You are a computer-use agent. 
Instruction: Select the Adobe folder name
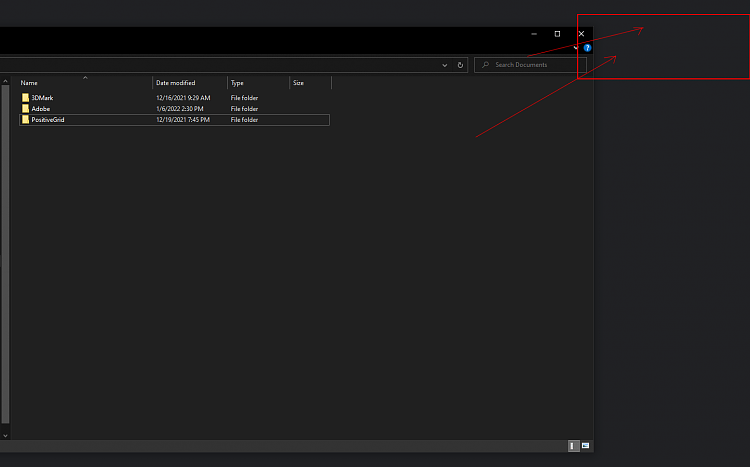41,109
